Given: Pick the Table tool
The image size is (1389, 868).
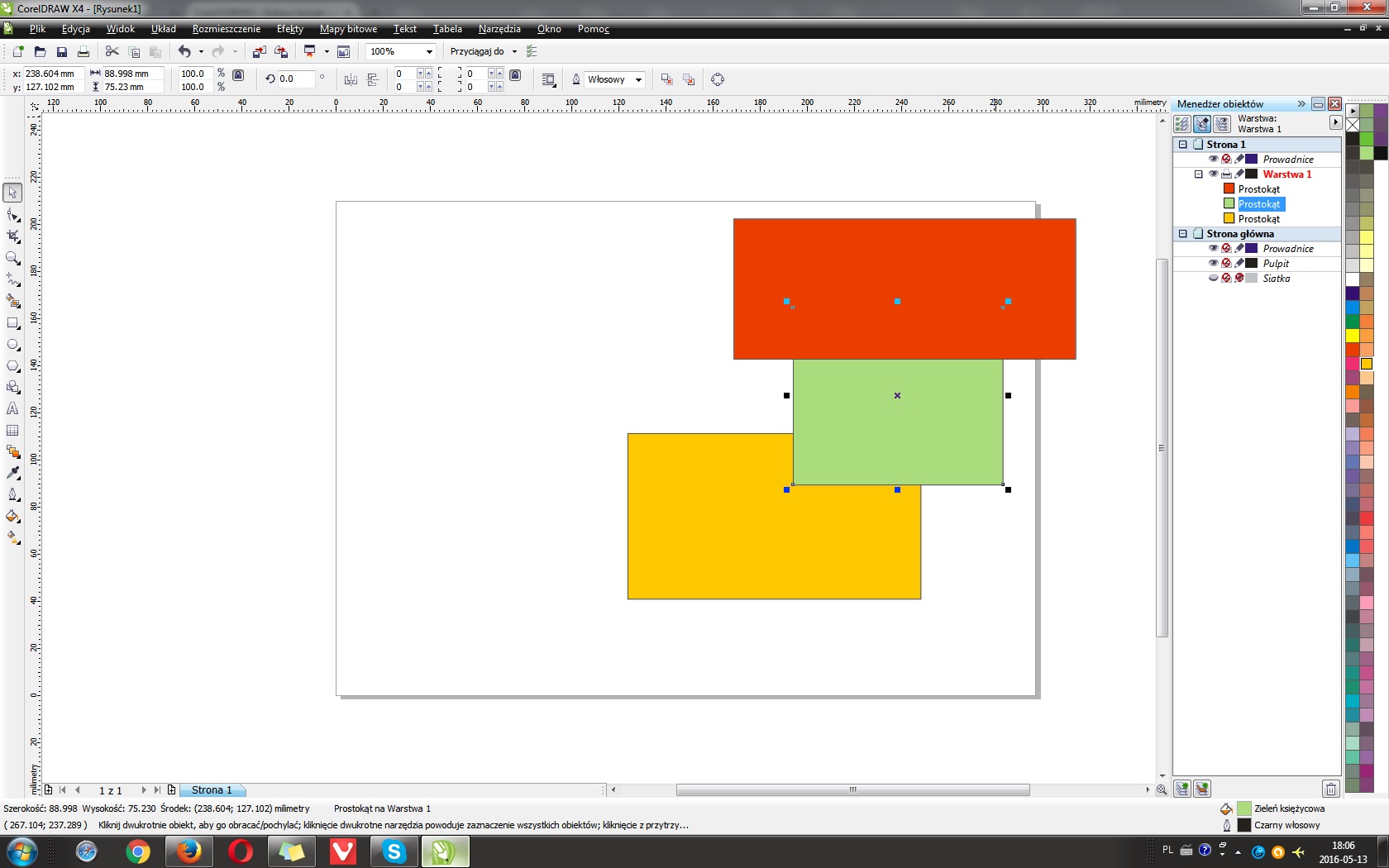Looking at the screenshot, I should click(12, 430).
